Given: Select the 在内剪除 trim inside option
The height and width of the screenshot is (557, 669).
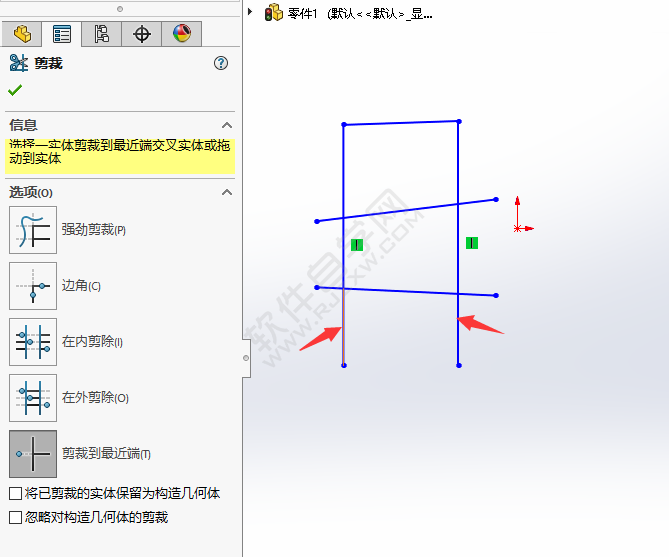Looking at the screenshot, I should pos(33,342).
